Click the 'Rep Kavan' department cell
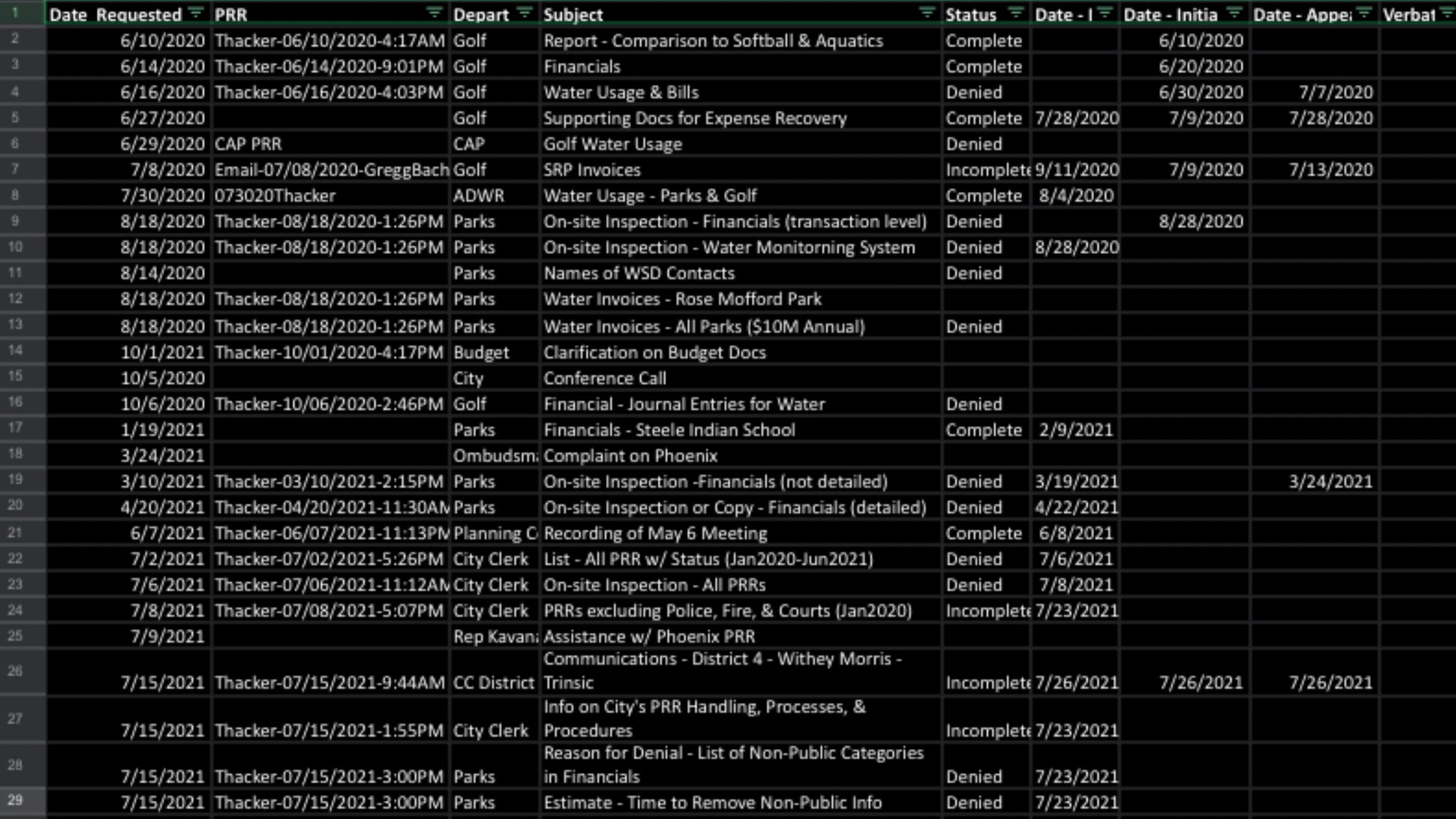The width and height of the screenshot is (1456, 819). (495, 637)
